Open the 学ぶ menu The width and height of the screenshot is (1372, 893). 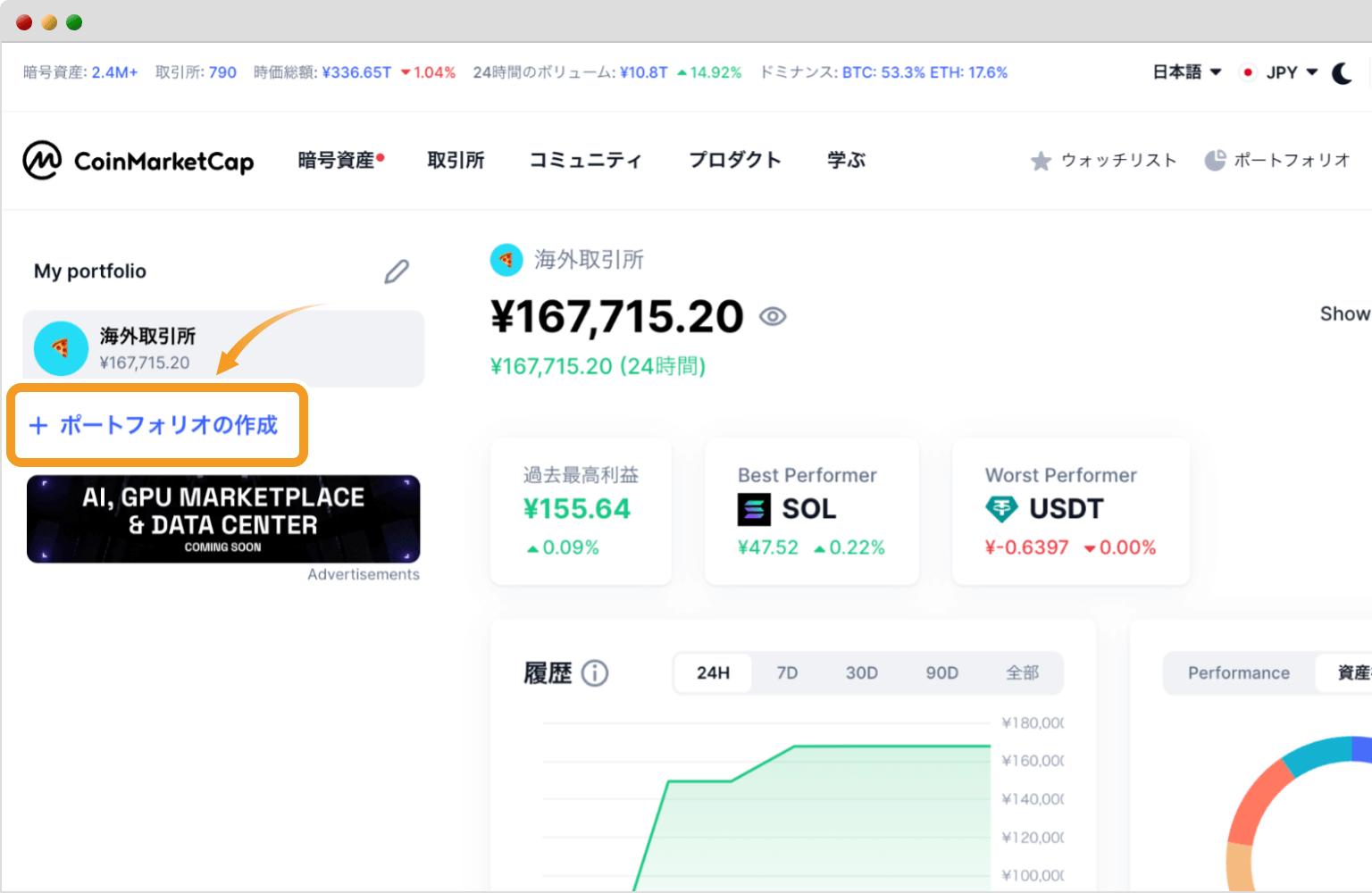click(847, 160)
